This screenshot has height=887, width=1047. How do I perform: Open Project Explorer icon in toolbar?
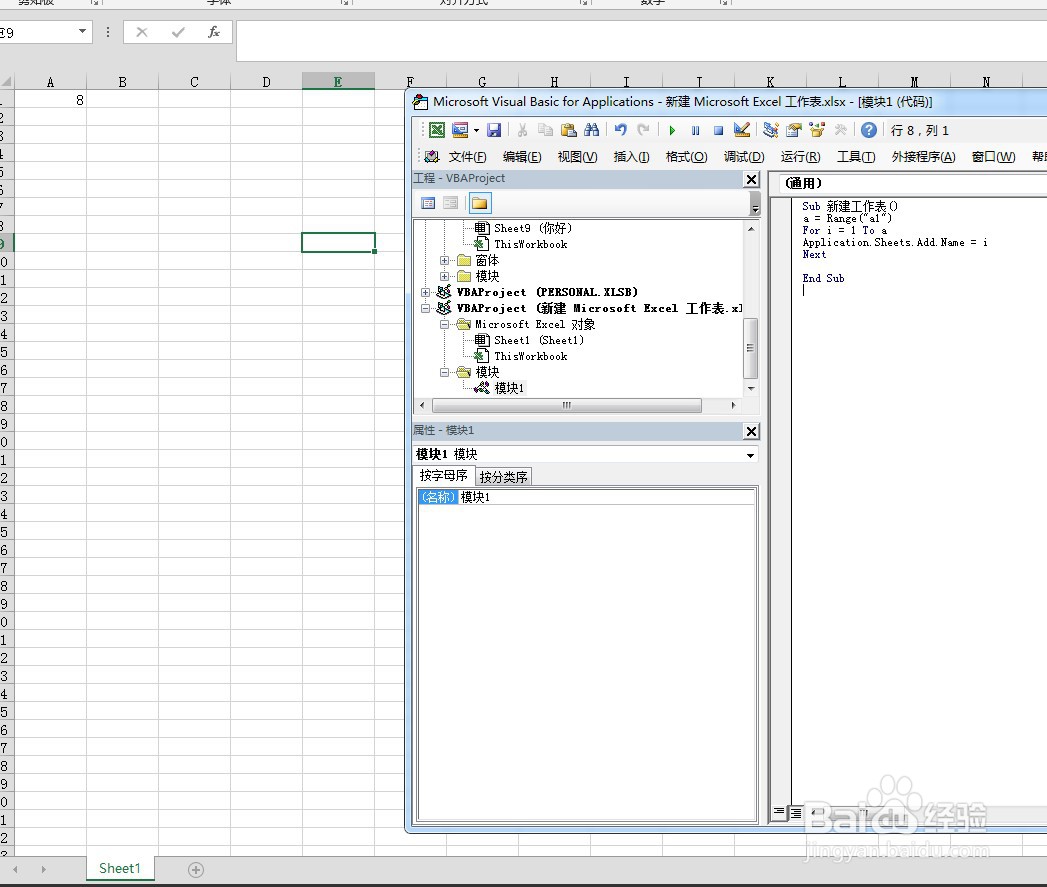pyautogui.click(x=771, y=130)
